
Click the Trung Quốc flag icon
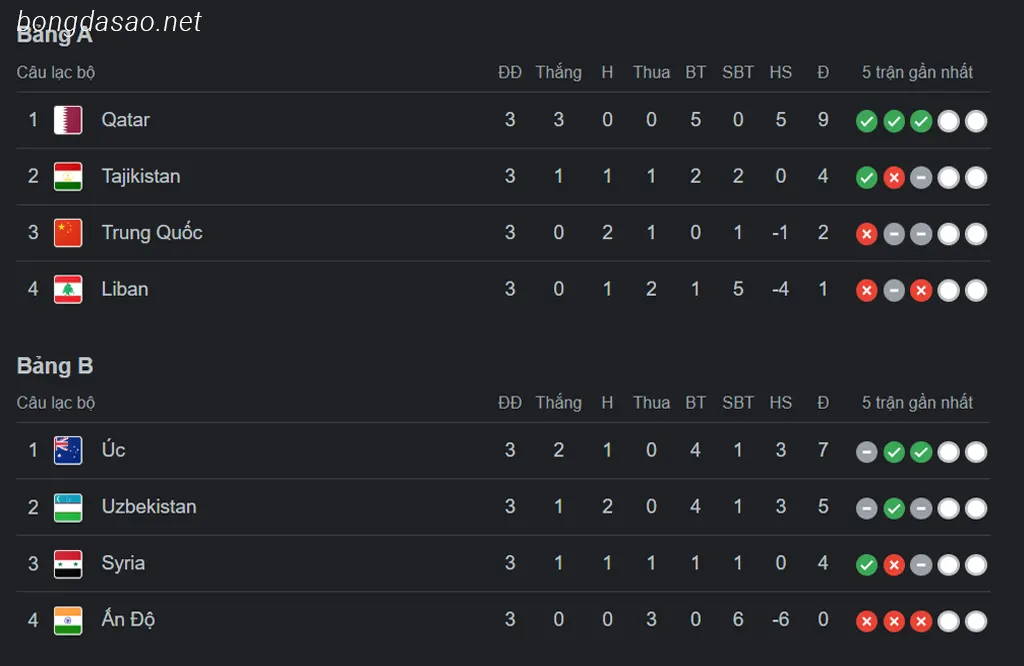pos(68,233)
